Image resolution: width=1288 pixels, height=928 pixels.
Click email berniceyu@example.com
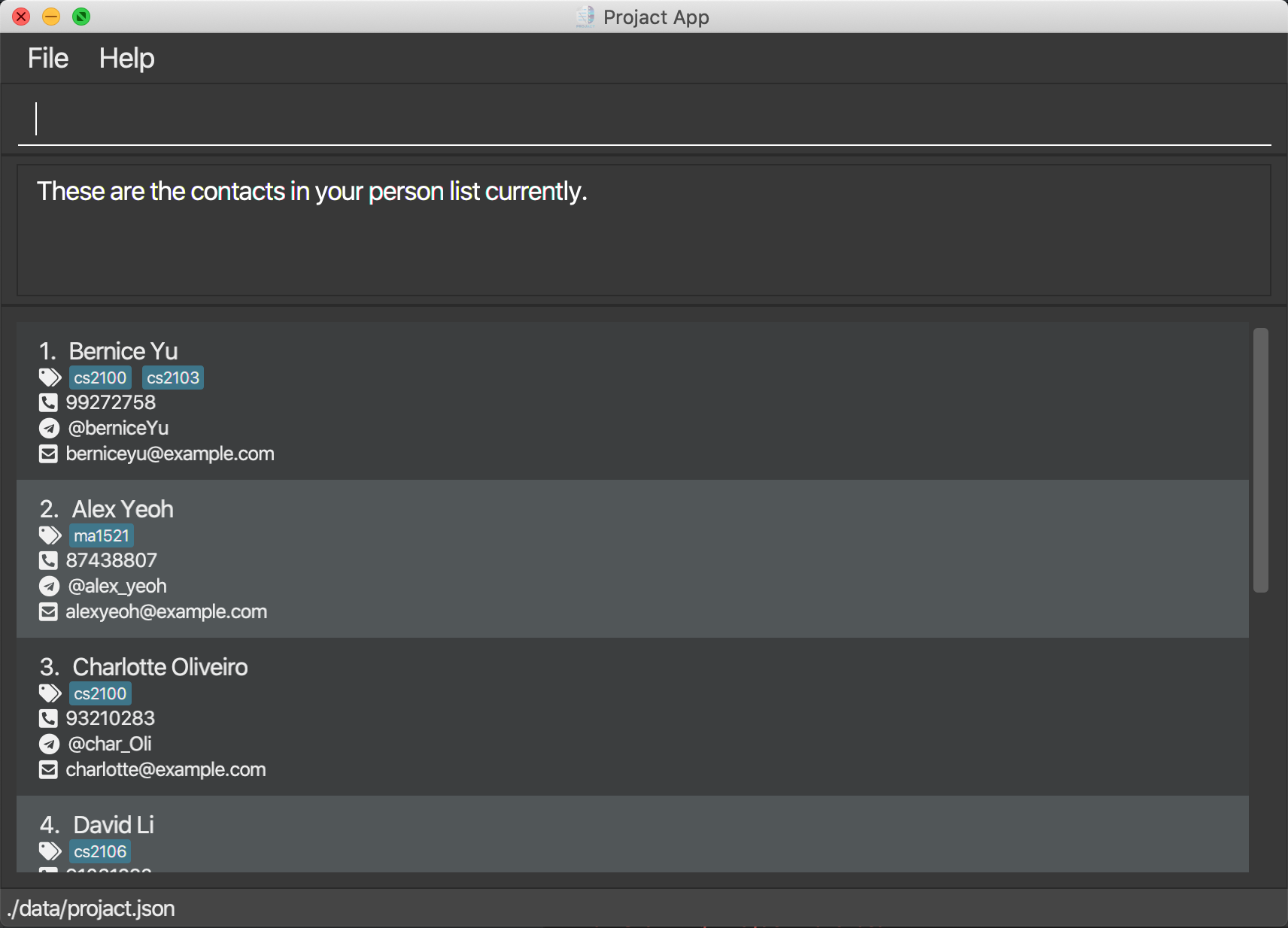coord(170,453)
